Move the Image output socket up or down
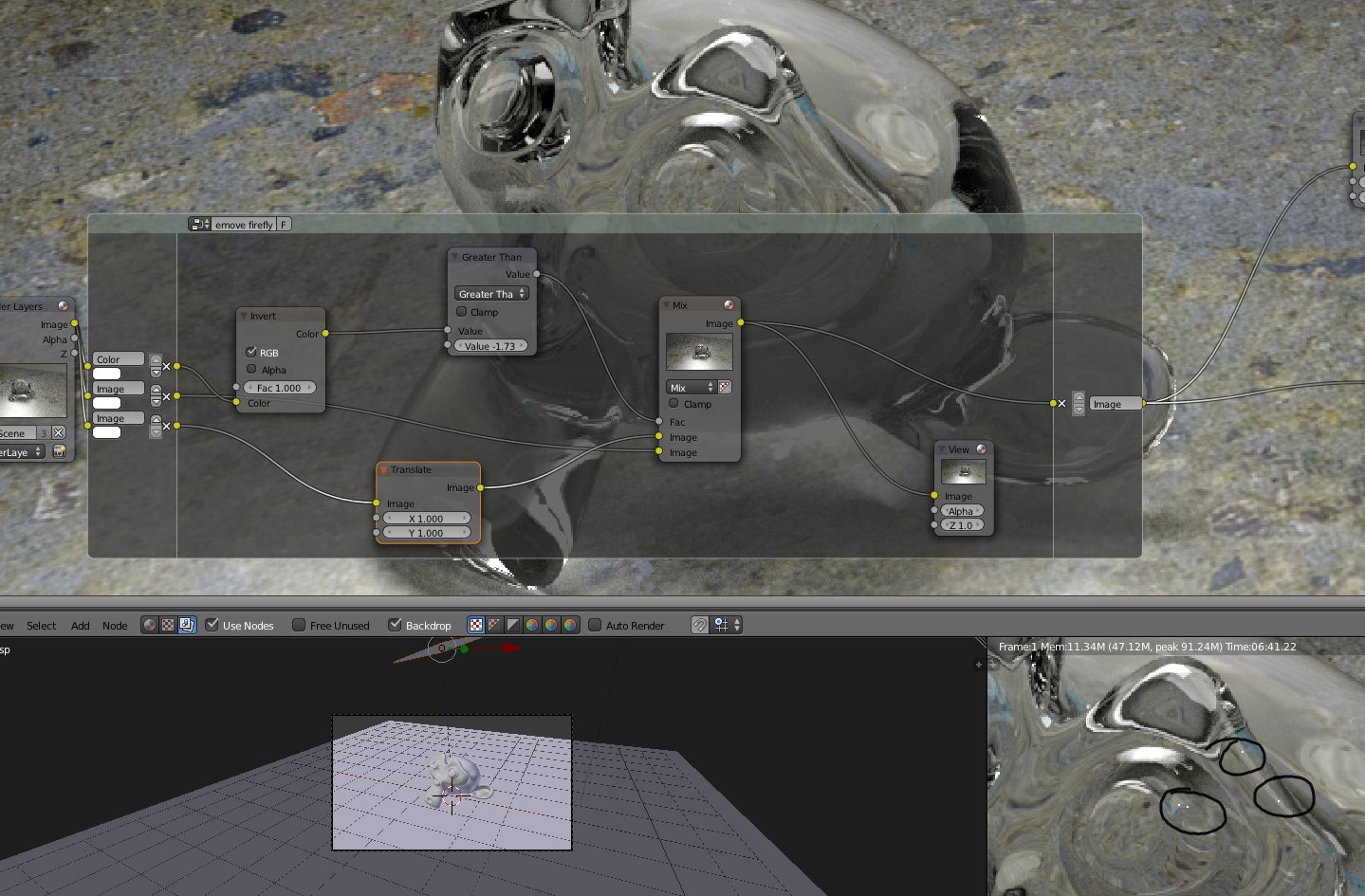 (1079, 404)
